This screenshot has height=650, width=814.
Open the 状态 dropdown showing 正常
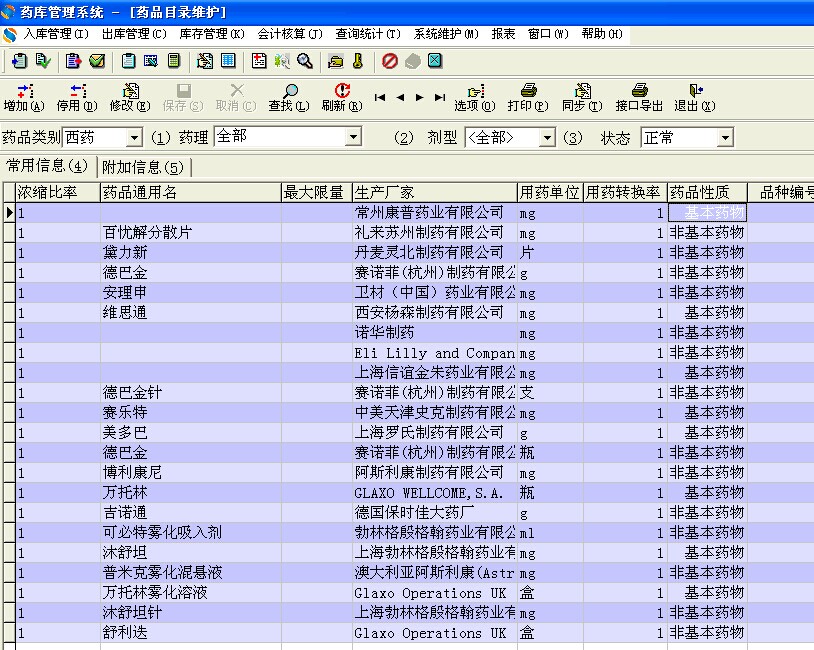coord(725,138)
